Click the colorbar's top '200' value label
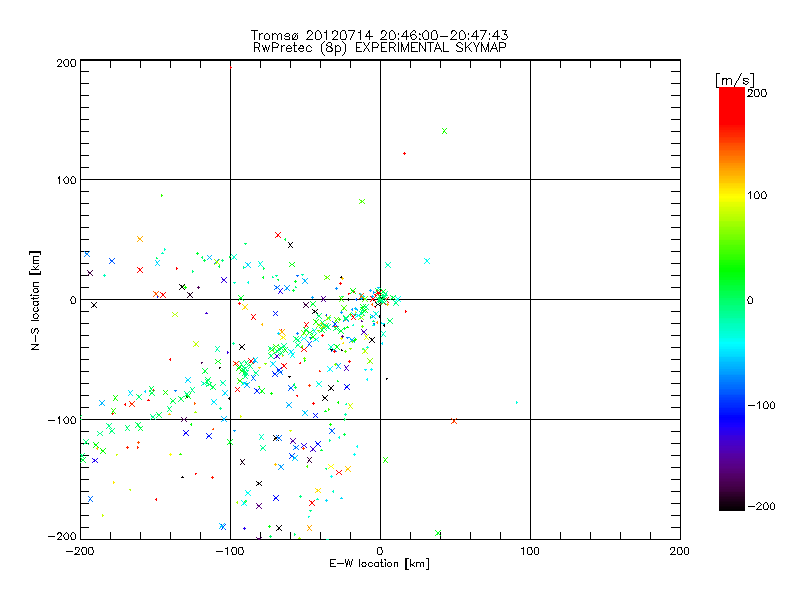The width and height of the screenshot is (800, 600). [x=757, y=93]
